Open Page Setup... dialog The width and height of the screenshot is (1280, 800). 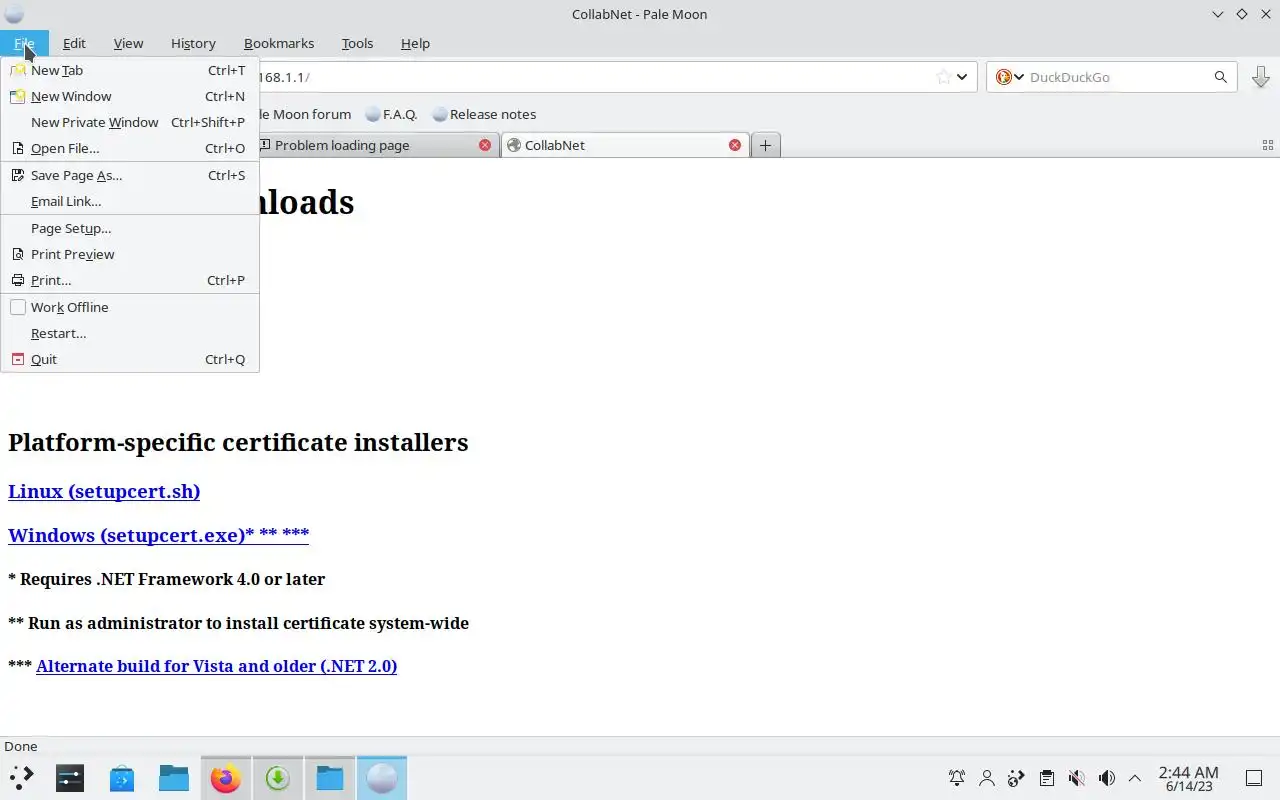coord(130,228)
